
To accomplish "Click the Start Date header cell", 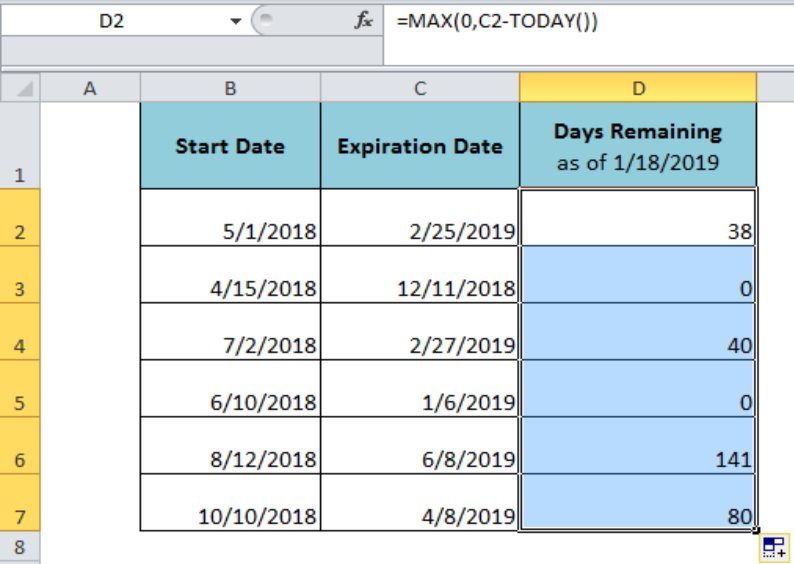I will pos(230,146).
